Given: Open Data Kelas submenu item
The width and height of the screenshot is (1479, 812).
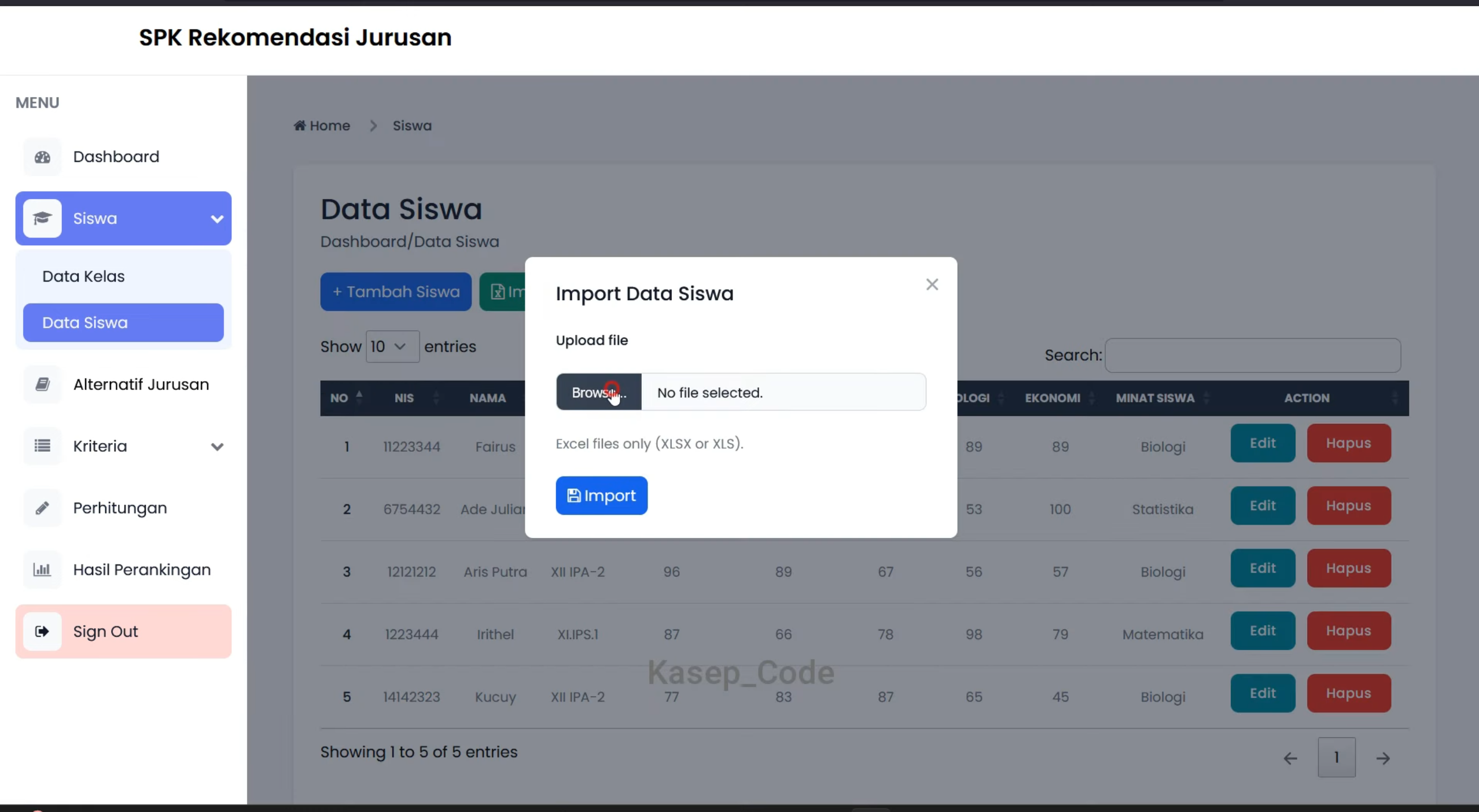Looking at the screenshot, I should (123, 276).
